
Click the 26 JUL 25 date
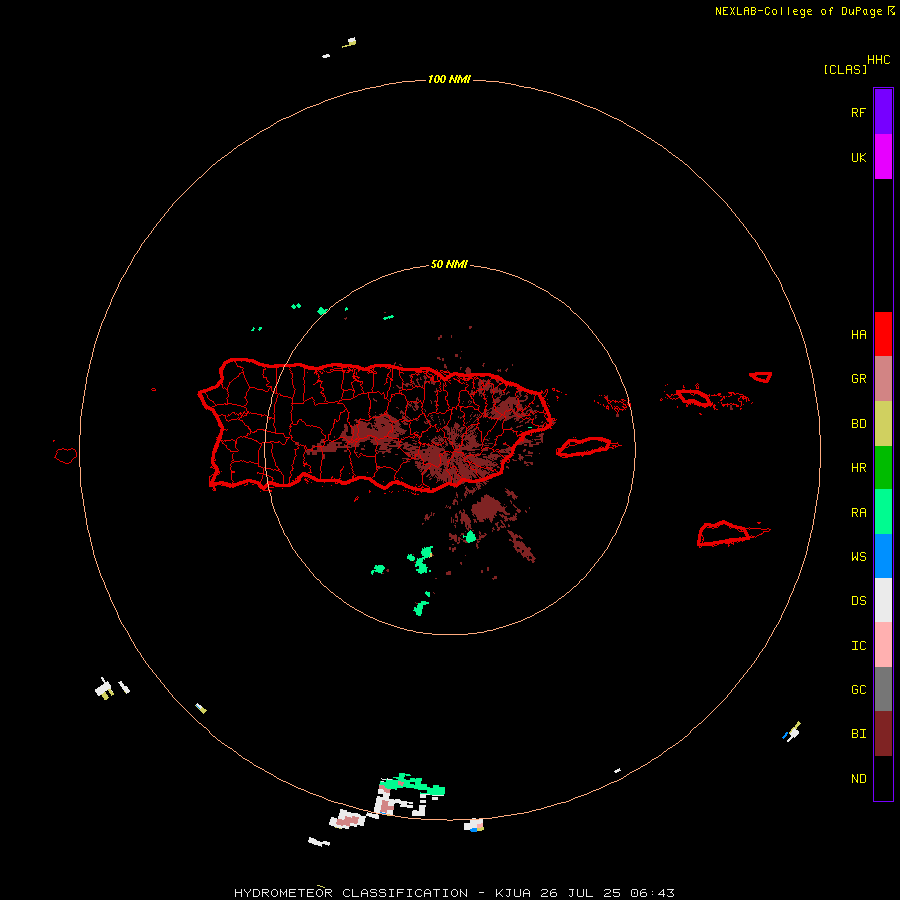pyautogui.click(x=580, y=893)
